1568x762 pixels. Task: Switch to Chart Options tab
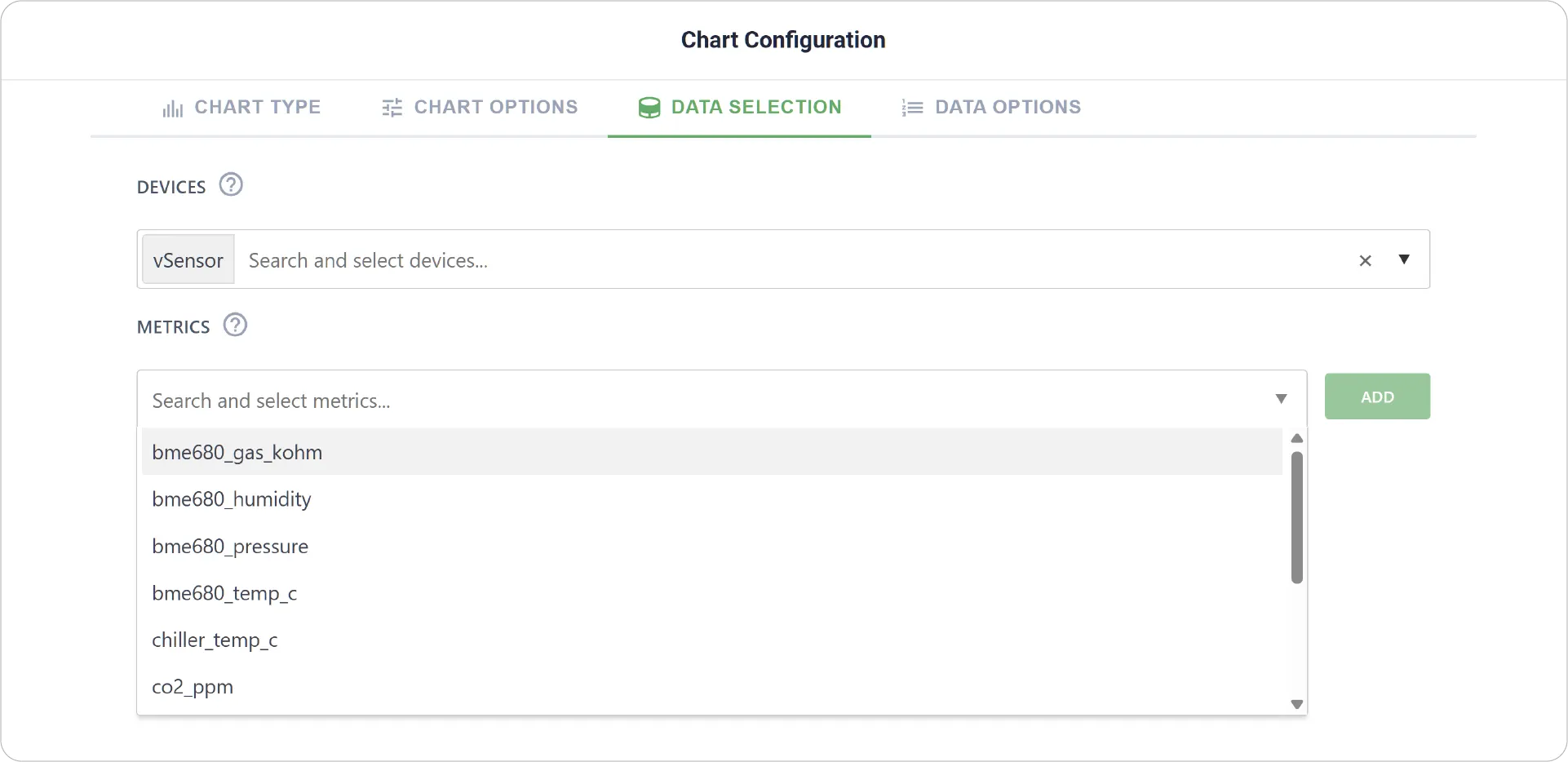480,108
